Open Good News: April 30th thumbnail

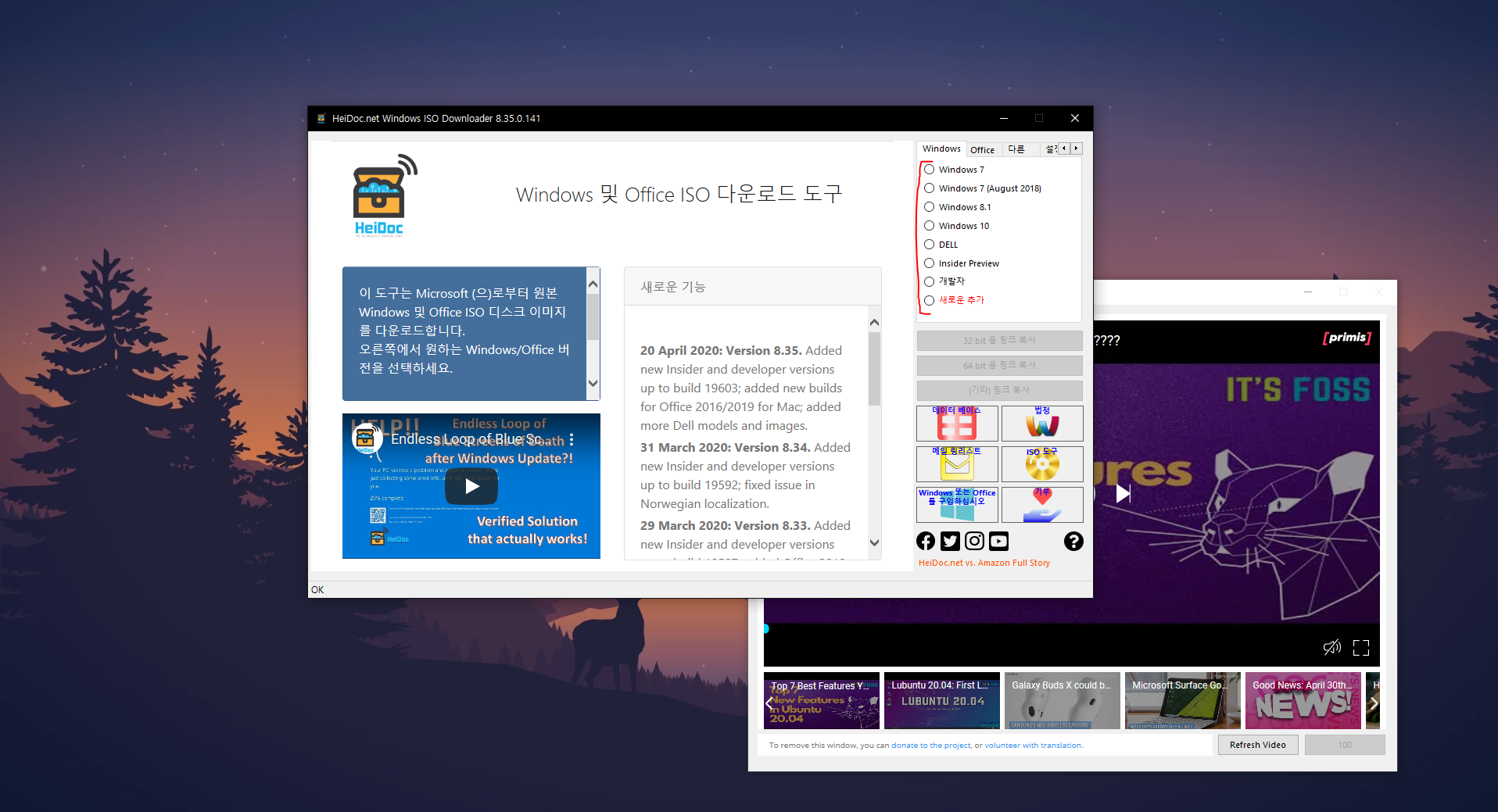pyautogui.click(x=1303, y=701)
